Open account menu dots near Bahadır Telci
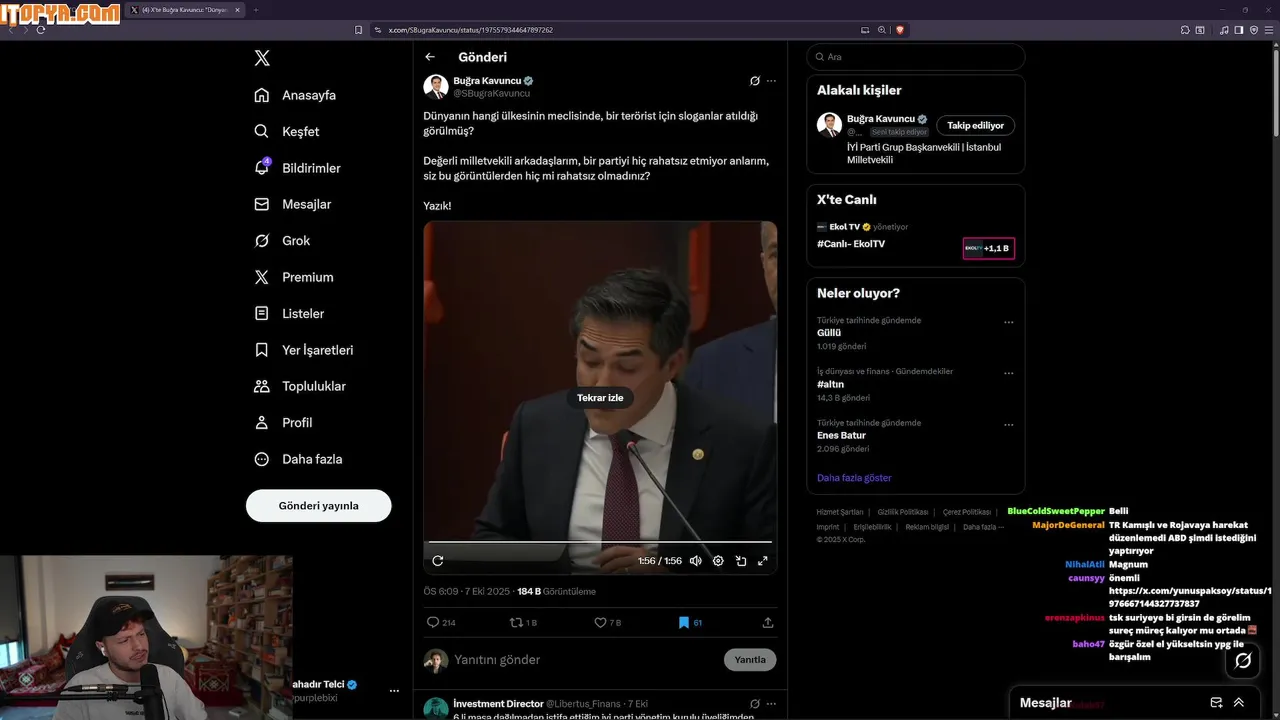The image size is (1280, 720). [394, 691]
